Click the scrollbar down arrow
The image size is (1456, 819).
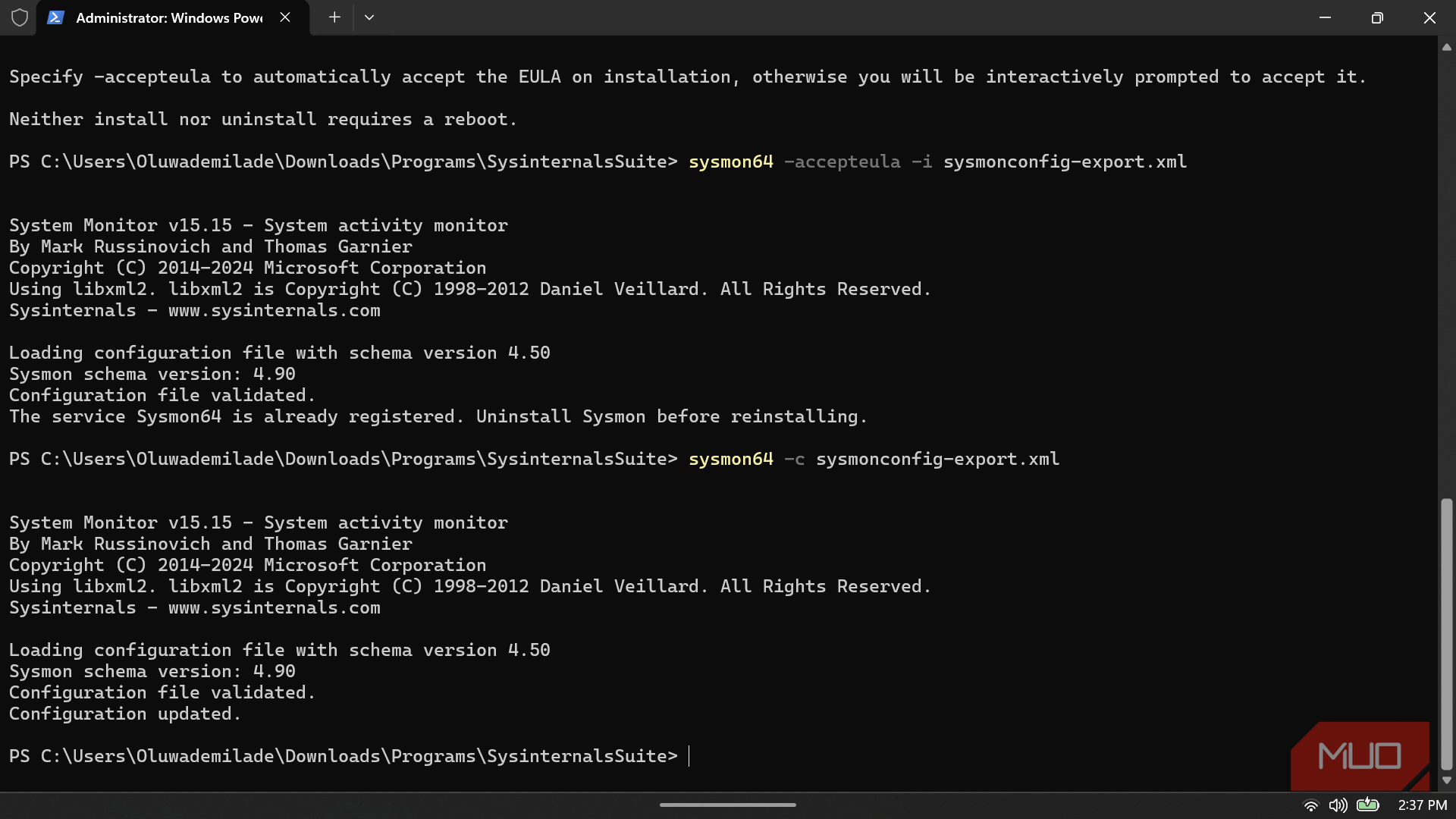point(1446,780)
